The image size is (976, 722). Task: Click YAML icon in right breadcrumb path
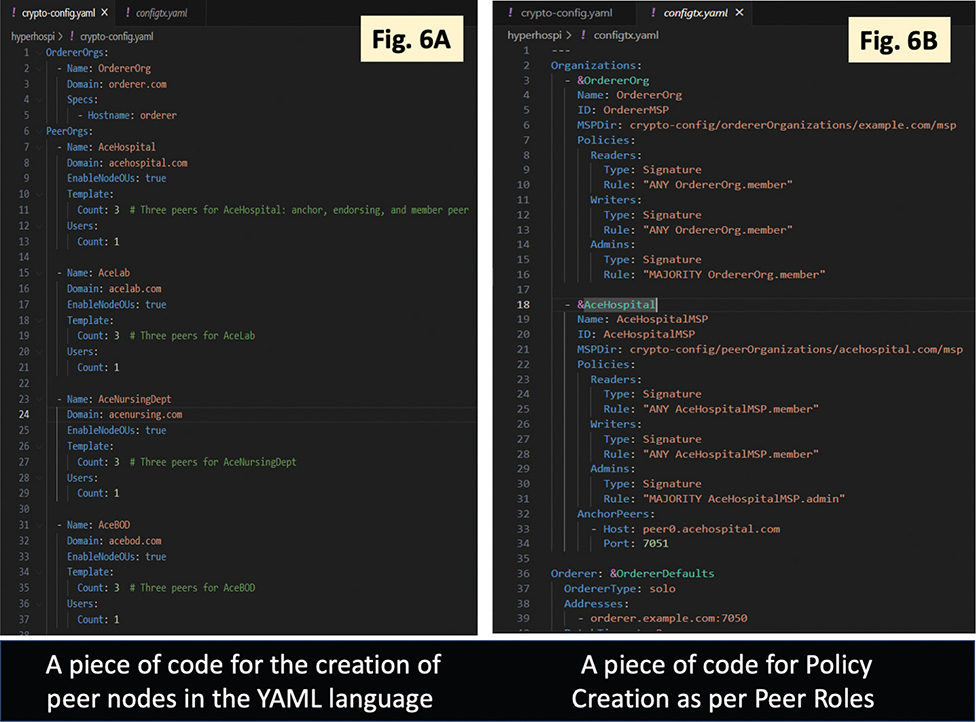pos(582,34)
